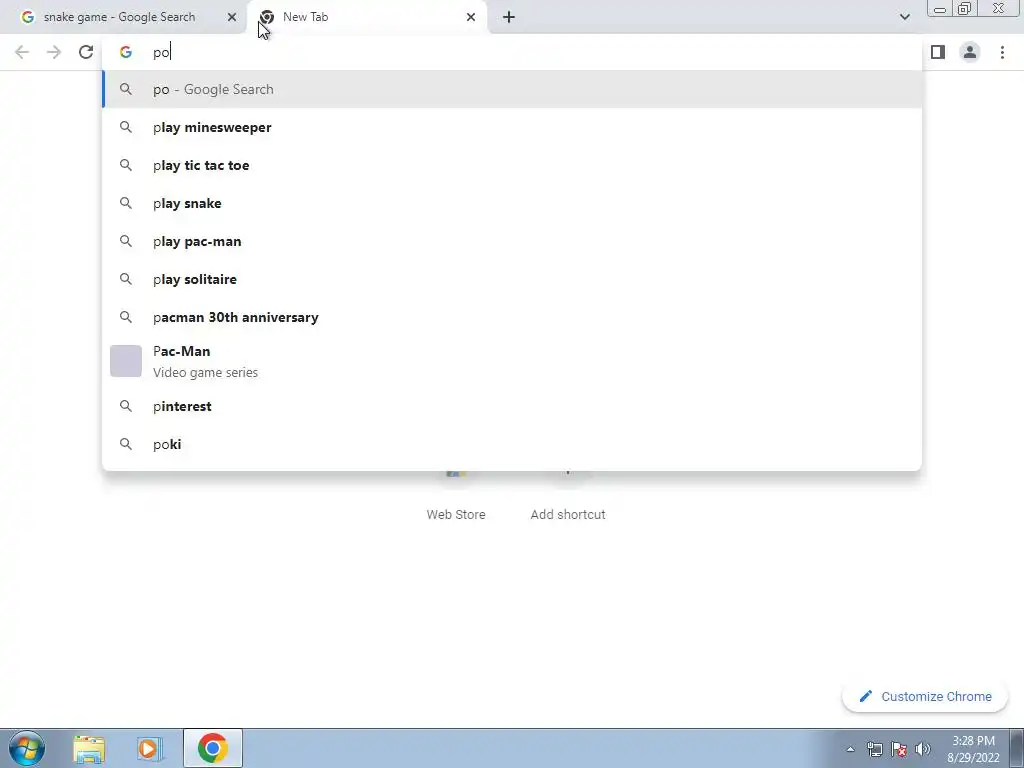The image size is (1024, 768).
Task: Open Action Center flag icon
Action: [x=899, y=749]
